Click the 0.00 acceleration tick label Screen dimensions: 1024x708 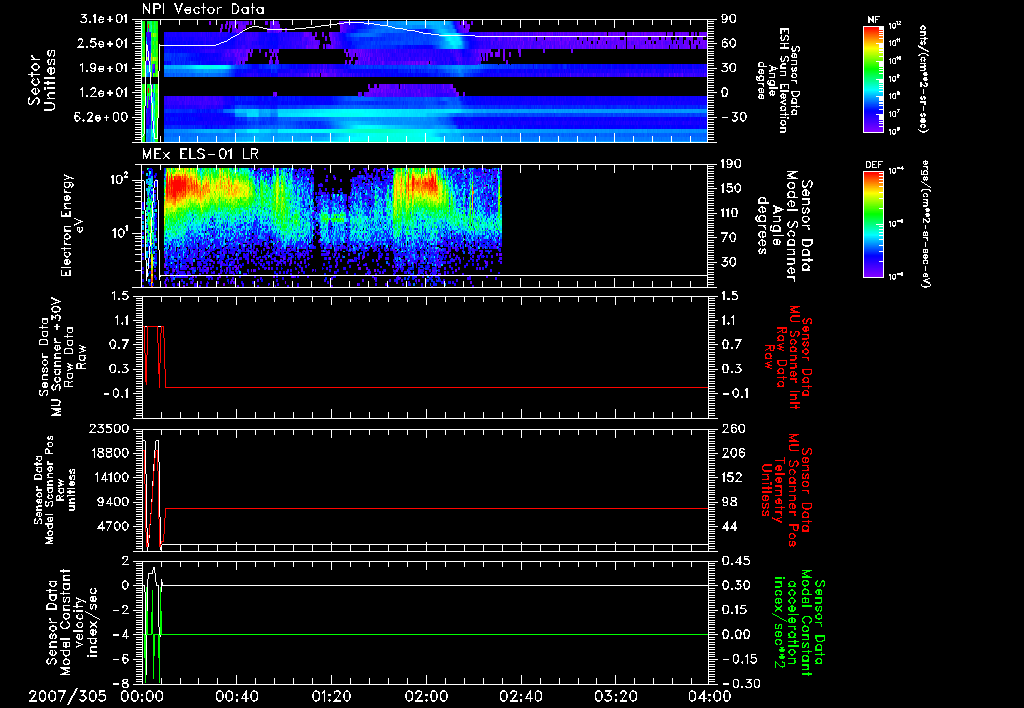[x=736, y=634]
